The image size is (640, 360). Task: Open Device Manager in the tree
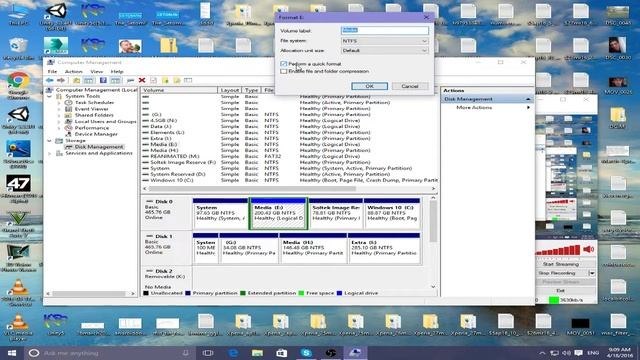[x=96, y=134]
